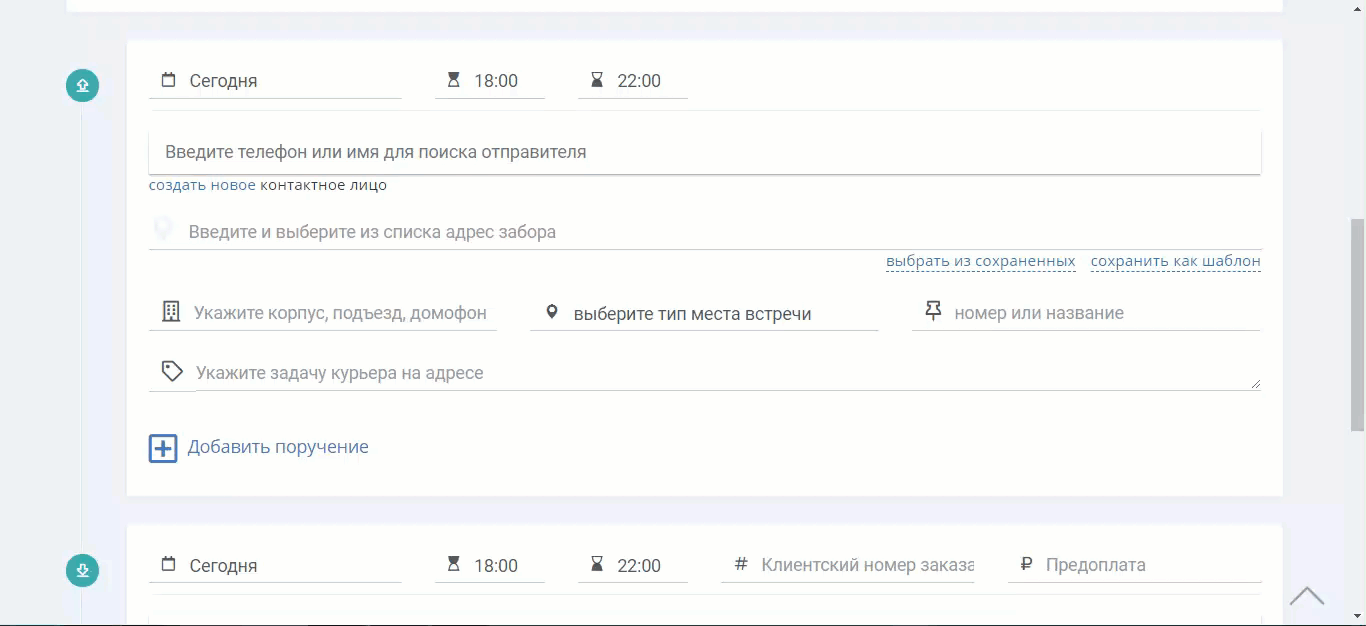Click сохранить как шаблон link
The width and height of the screenshot is (1366, 626).
pos(1176,261)
